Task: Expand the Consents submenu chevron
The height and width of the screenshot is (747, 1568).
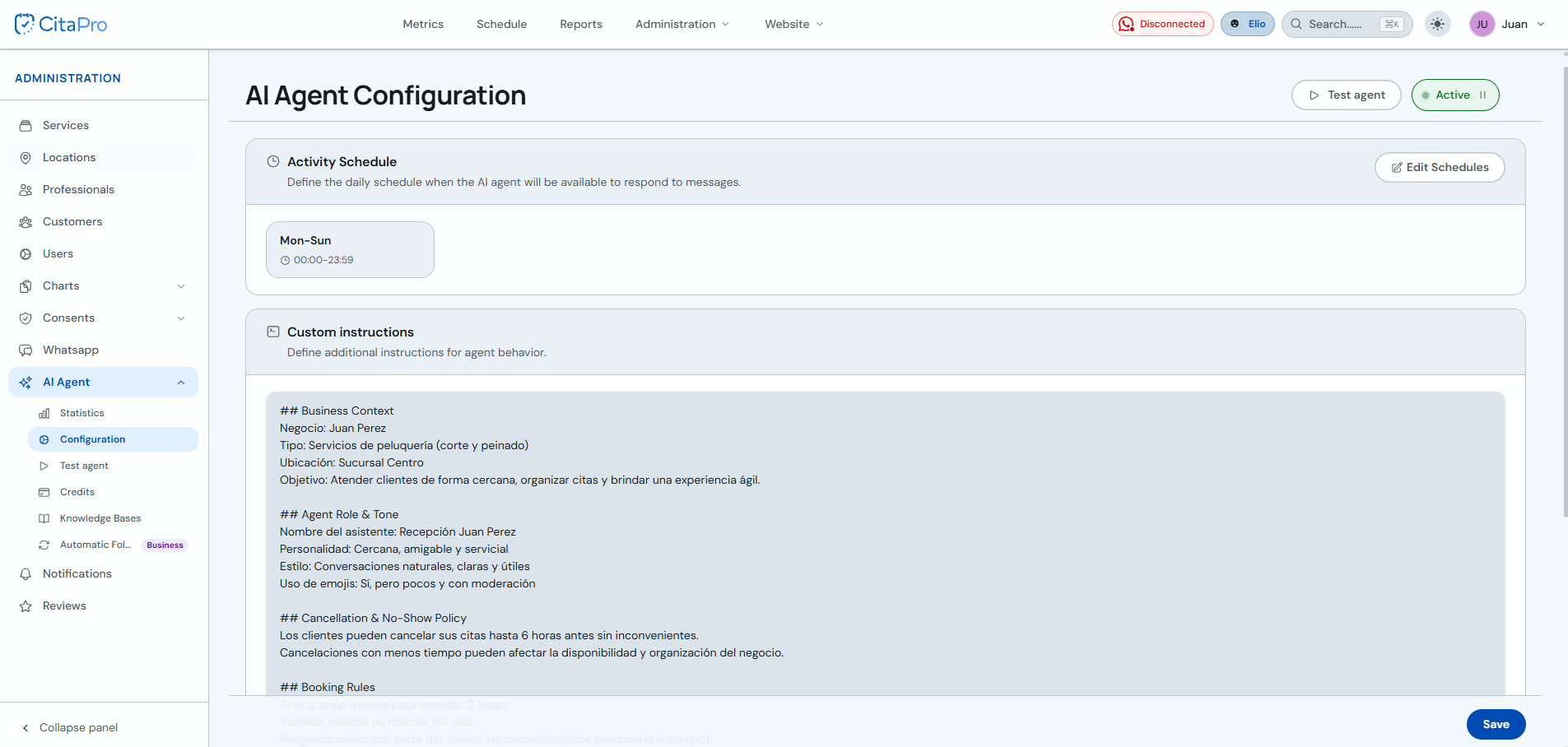Action: pos(181,318)
